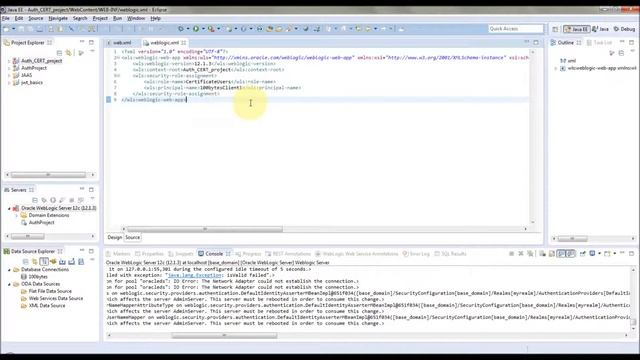Collapse Database Connections node
The width and height of the screenshot is (640, 360).
click(x=9, y=270)
